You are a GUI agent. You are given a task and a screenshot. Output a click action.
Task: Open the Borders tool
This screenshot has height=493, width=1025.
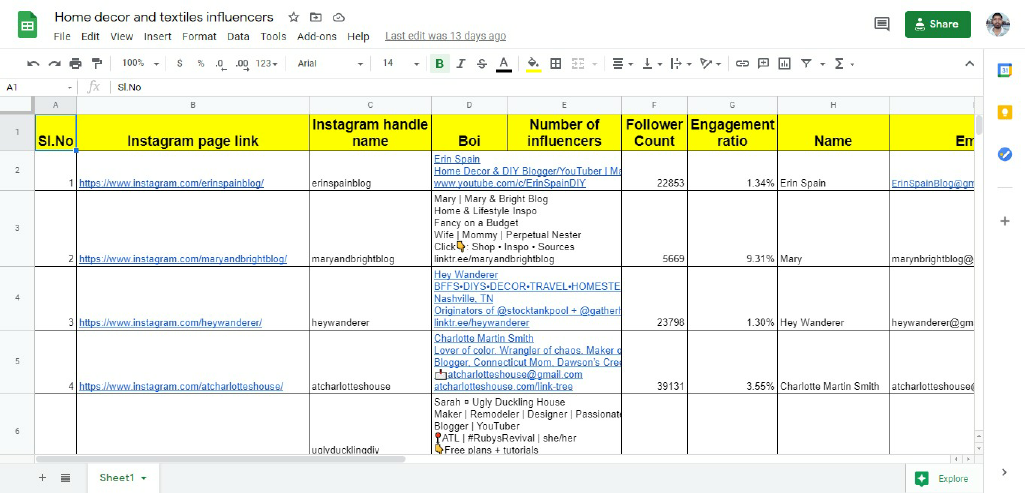[x=556, y=63]
